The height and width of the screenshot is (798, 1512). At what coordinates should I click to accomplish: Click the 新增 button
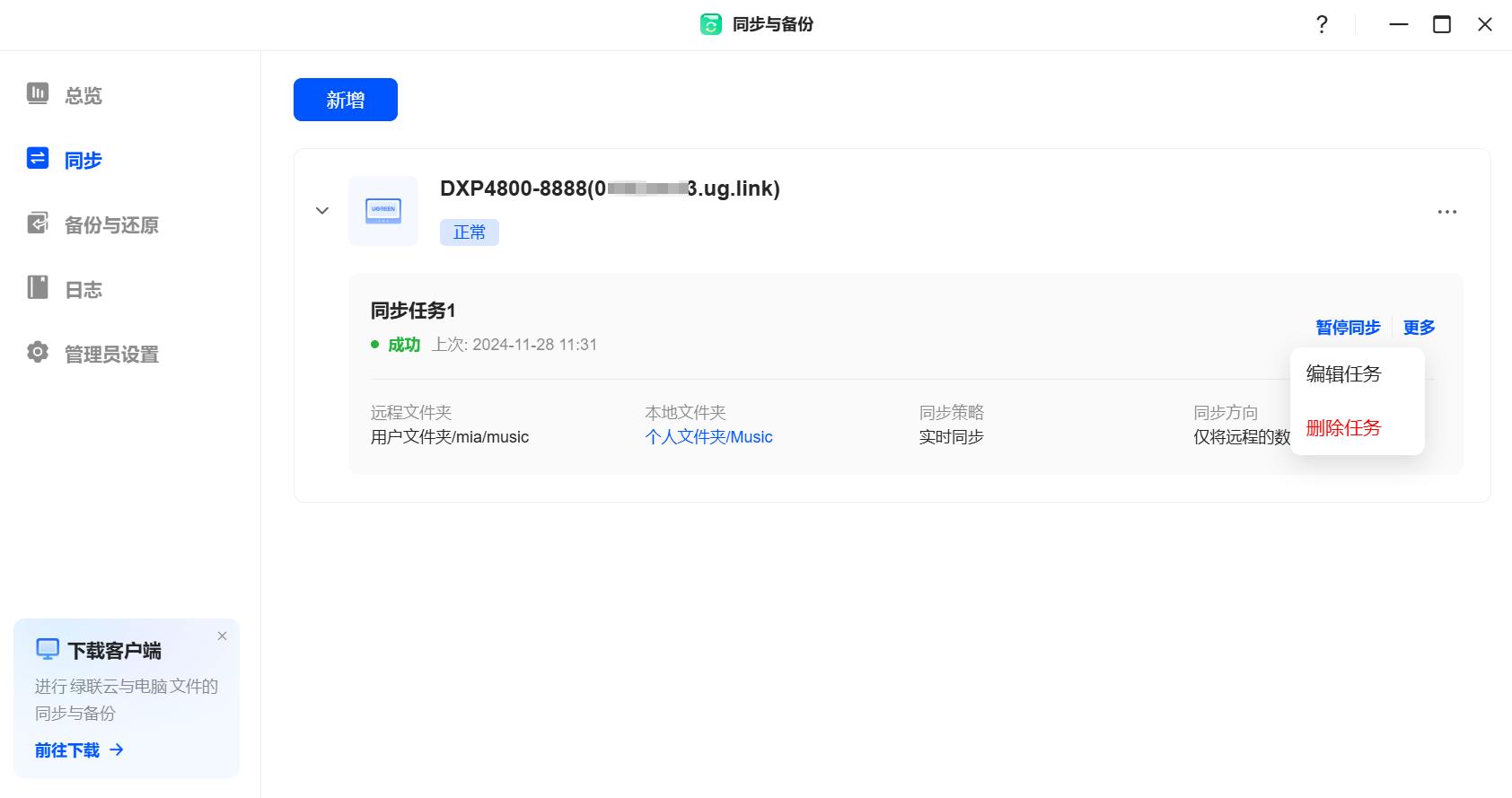click(x=346, y=100)
